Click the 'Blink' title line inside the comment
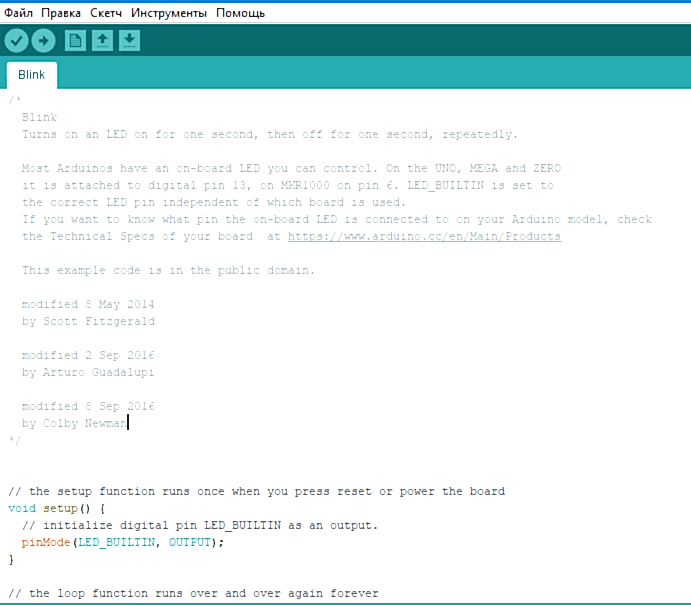Screen dimensions: 691x605 click(x=40, y=118)
